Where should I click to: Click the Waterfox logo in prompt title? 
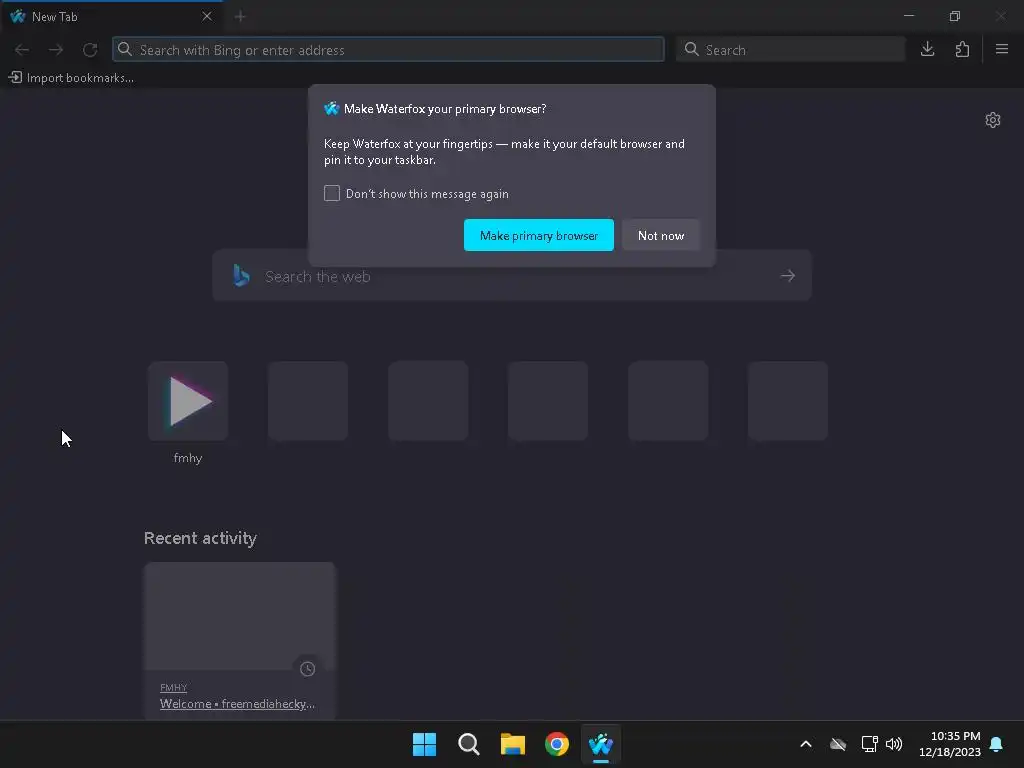pos(332,108)
